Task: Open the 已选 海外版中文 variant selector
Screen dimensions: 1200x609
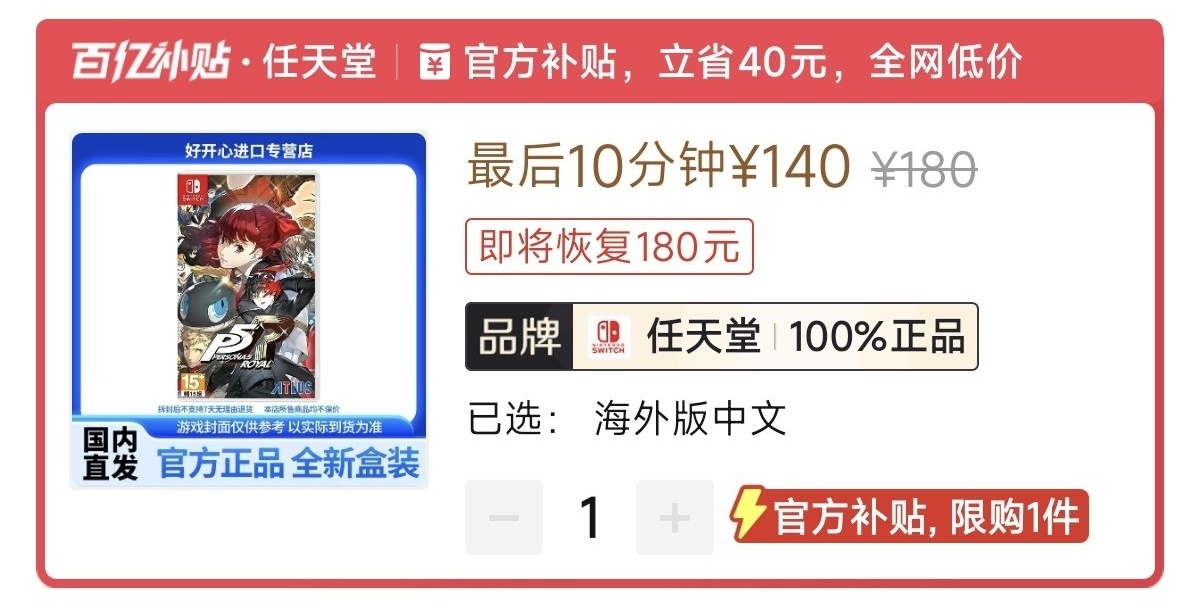Action: [x=628, y=419]
